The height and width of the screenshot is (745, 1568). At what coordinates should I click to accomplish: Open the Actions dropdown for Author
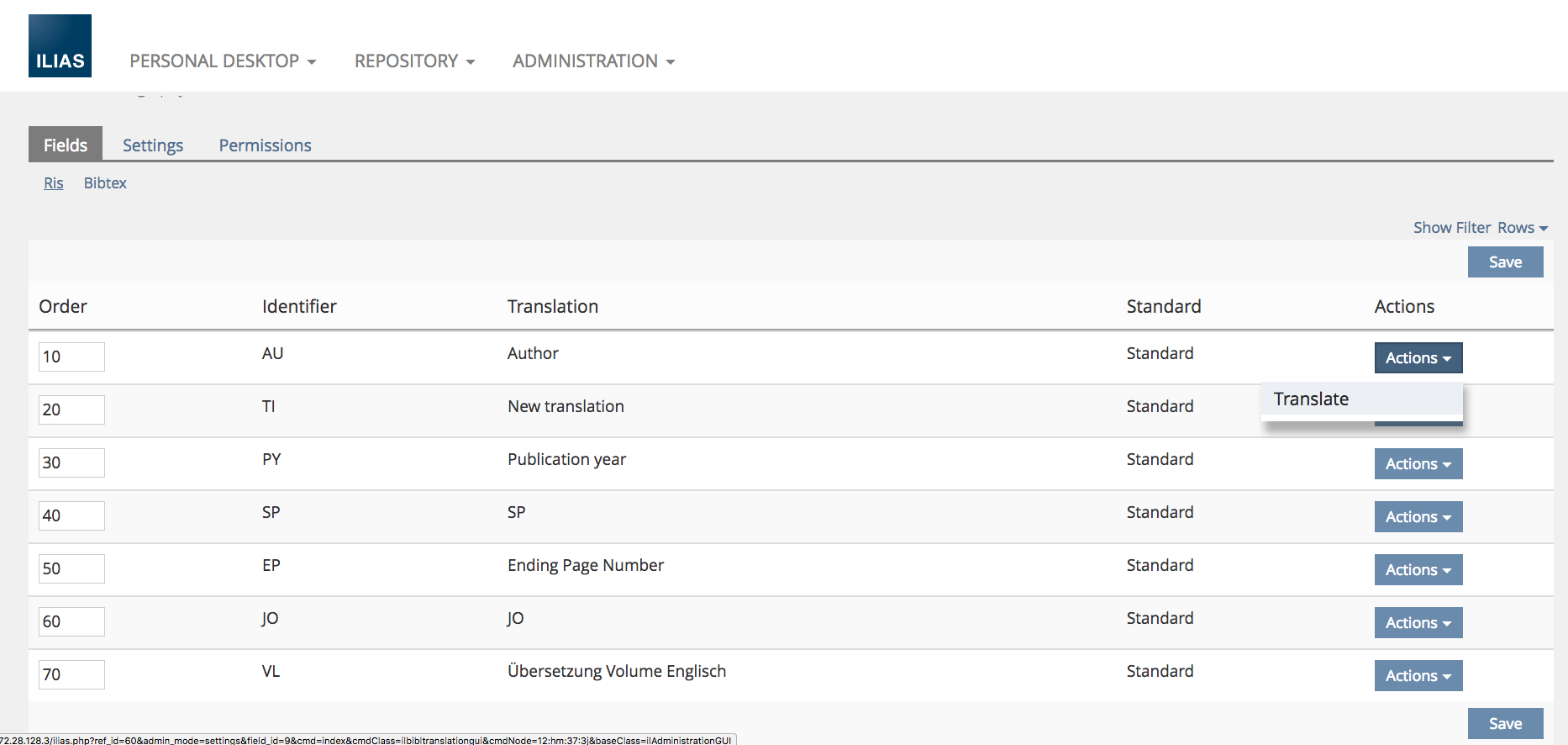pyautogui.click(x=1418, y=358)
